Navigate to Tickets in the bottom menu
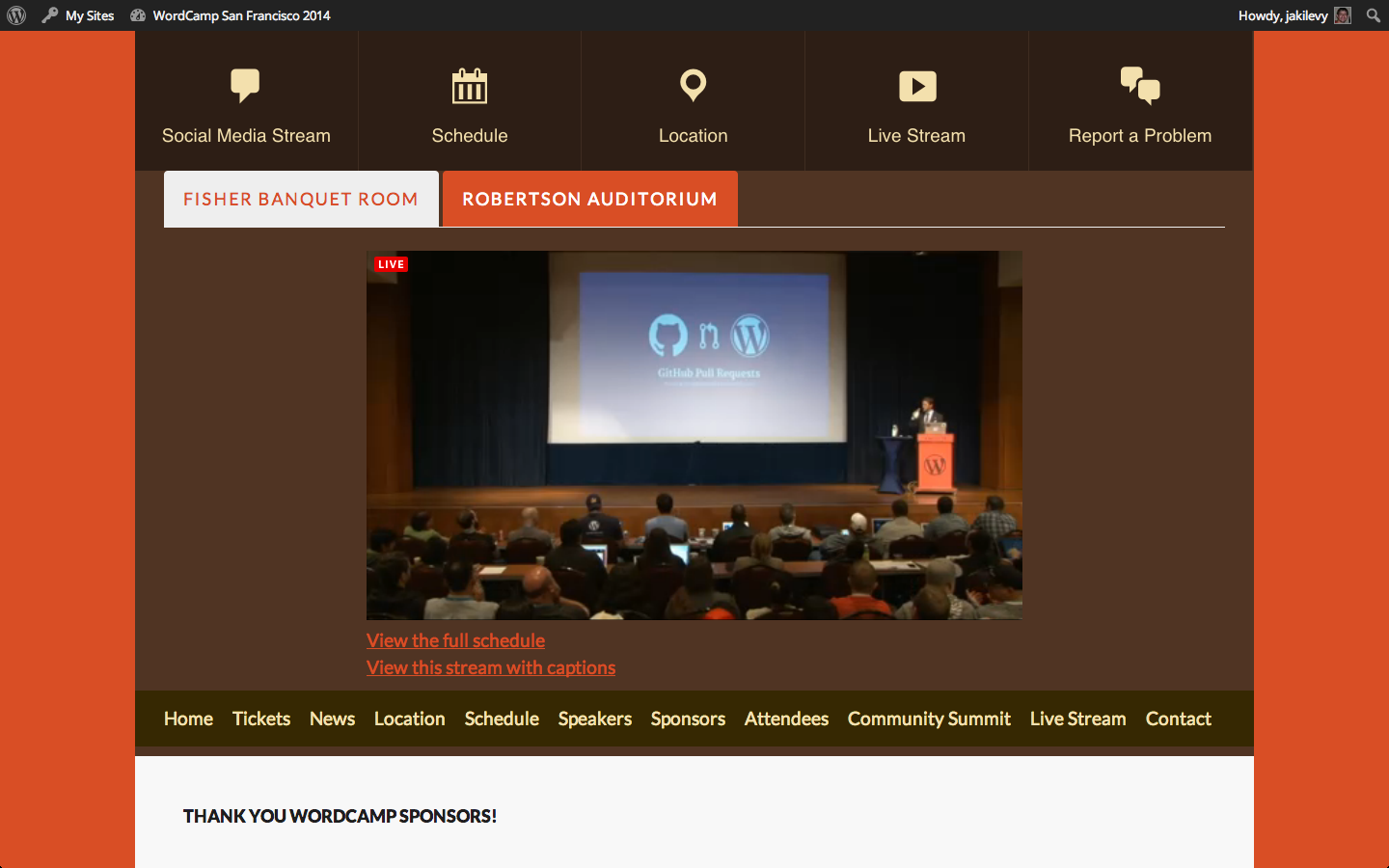This screenshot has height=868, width=1389. click(260, 719)
